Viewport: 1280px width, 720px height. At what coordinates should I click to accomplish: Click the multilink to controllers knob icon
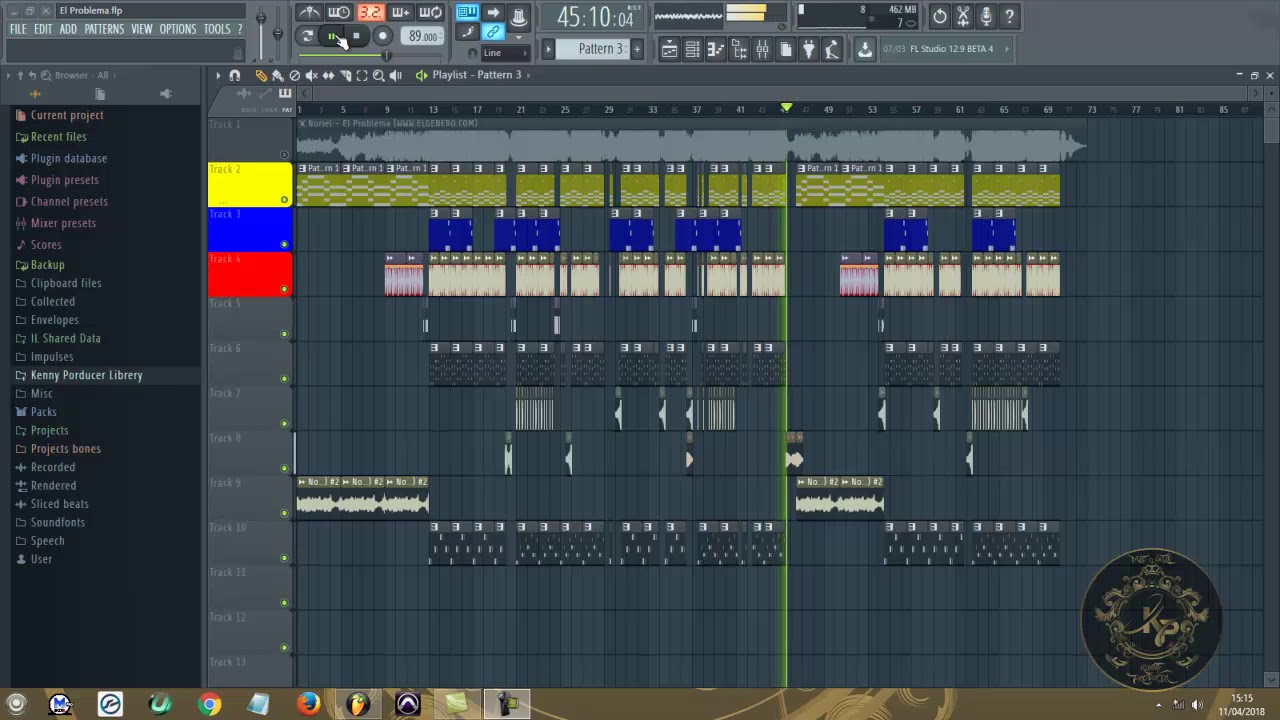pyautogui.click(x=519, y=15)
